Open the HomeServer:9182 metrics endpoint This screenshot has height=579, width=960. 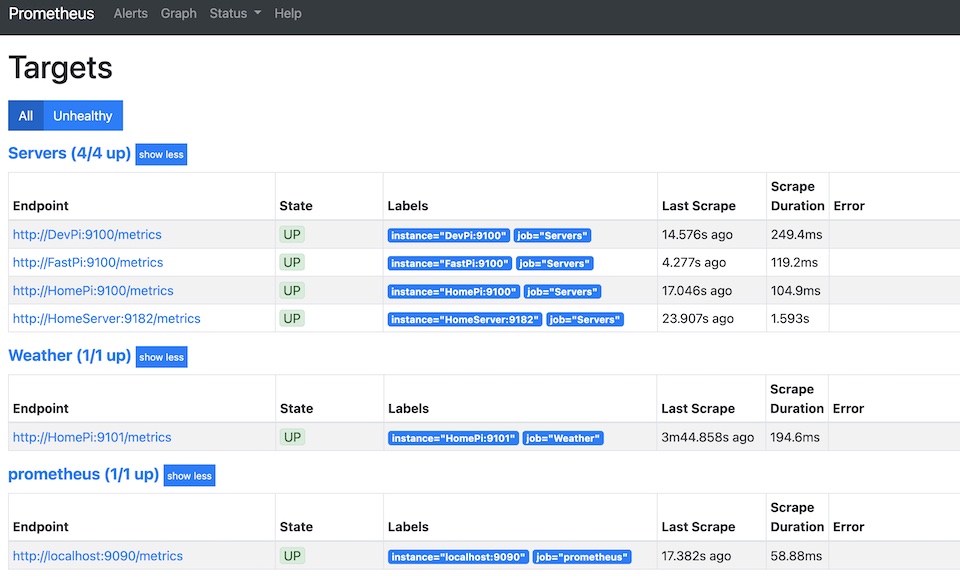tap(107, 319)
